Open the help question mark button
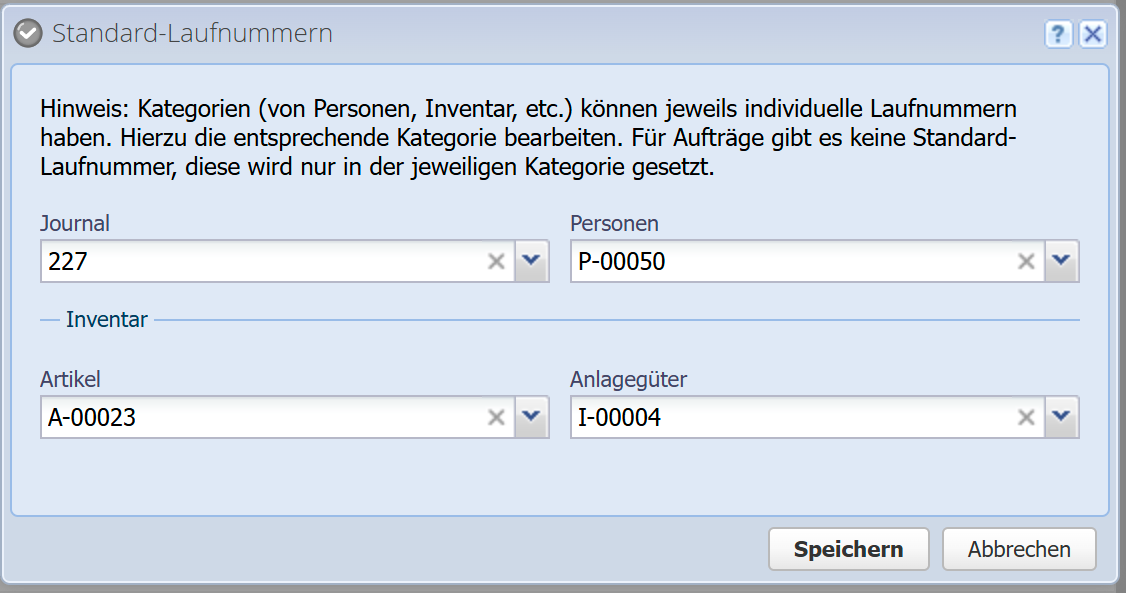The image size is (1126, 593). (1059, 35)
